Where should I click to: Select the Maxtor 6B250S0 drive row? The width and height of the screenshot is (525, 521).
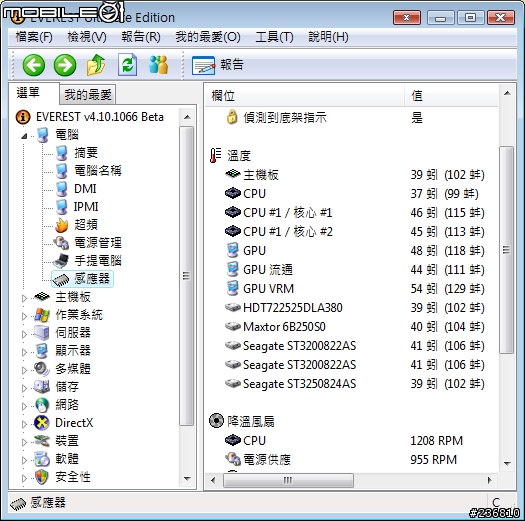pyautogui.click(x=352, y=327)
